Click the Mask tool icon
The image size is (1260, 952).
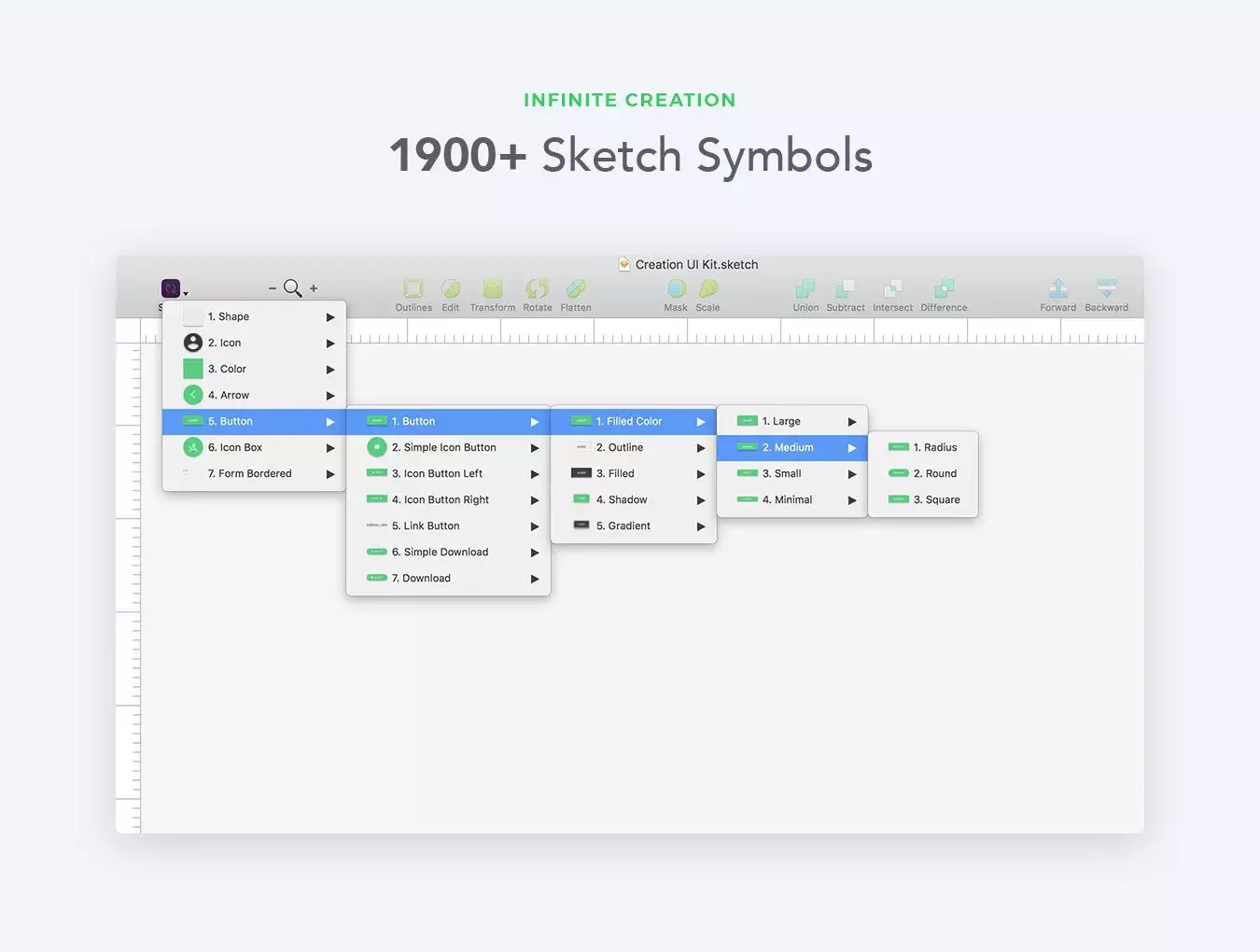pos(676,288)
